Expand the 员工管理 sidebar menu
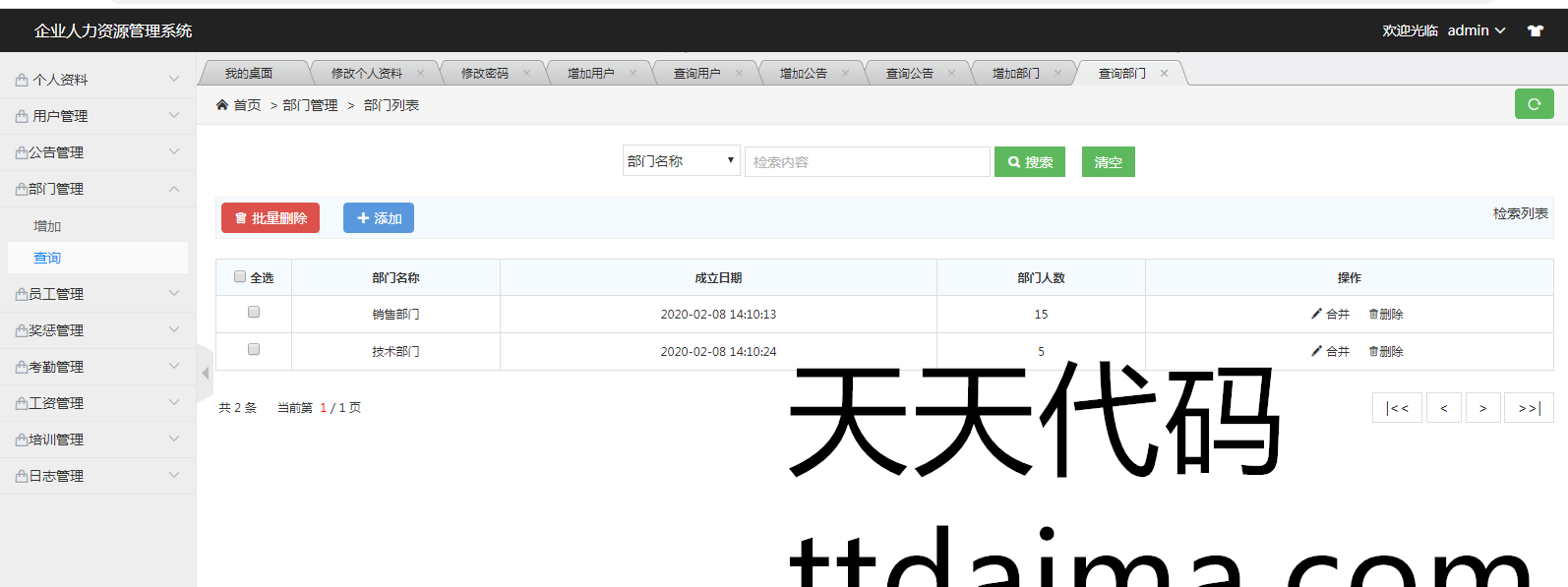The width and height of the screenshot is (1568, 587). pos(96,294)
